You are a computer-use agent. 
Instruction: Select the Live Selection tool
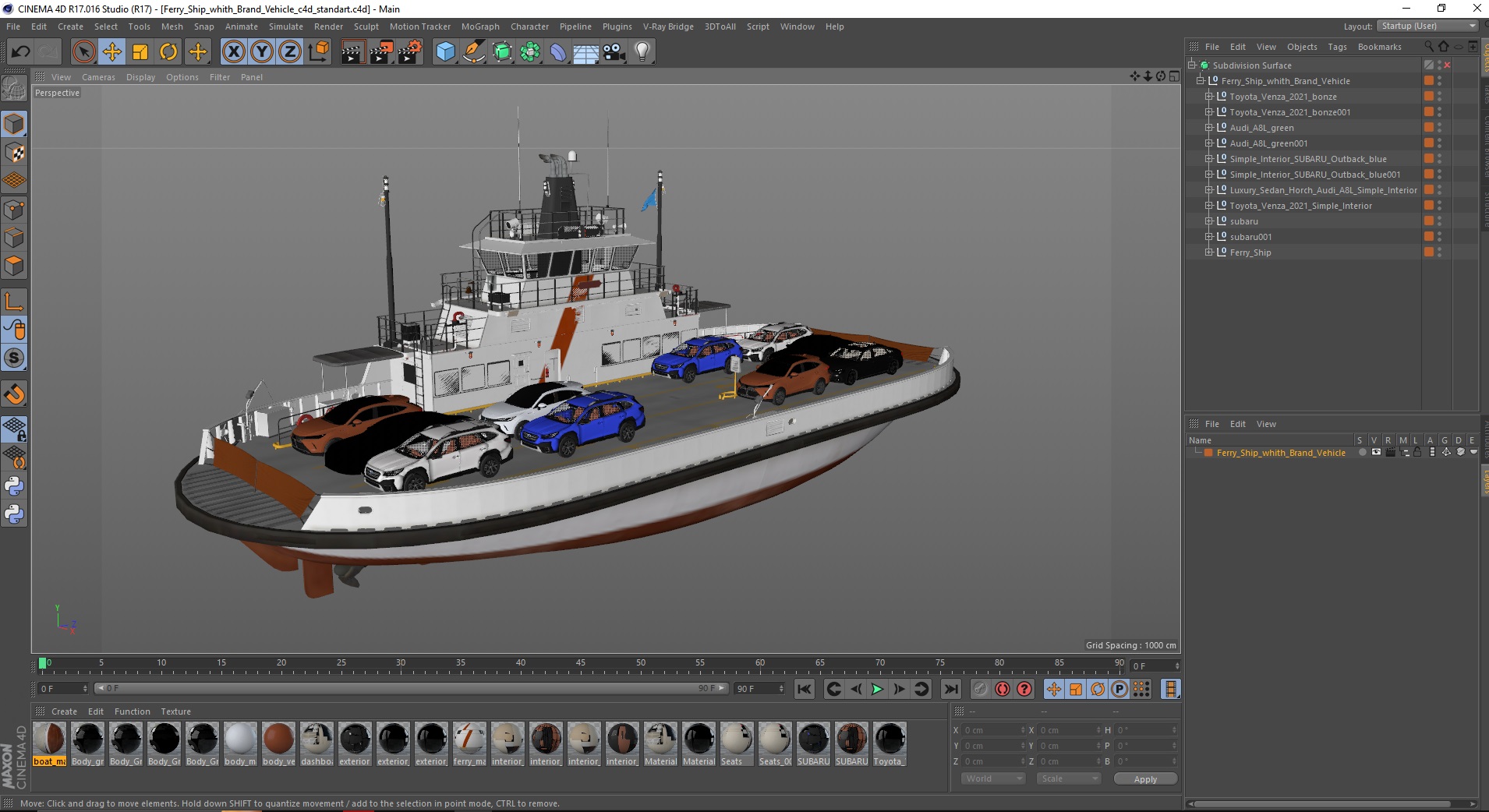(83, 52)
